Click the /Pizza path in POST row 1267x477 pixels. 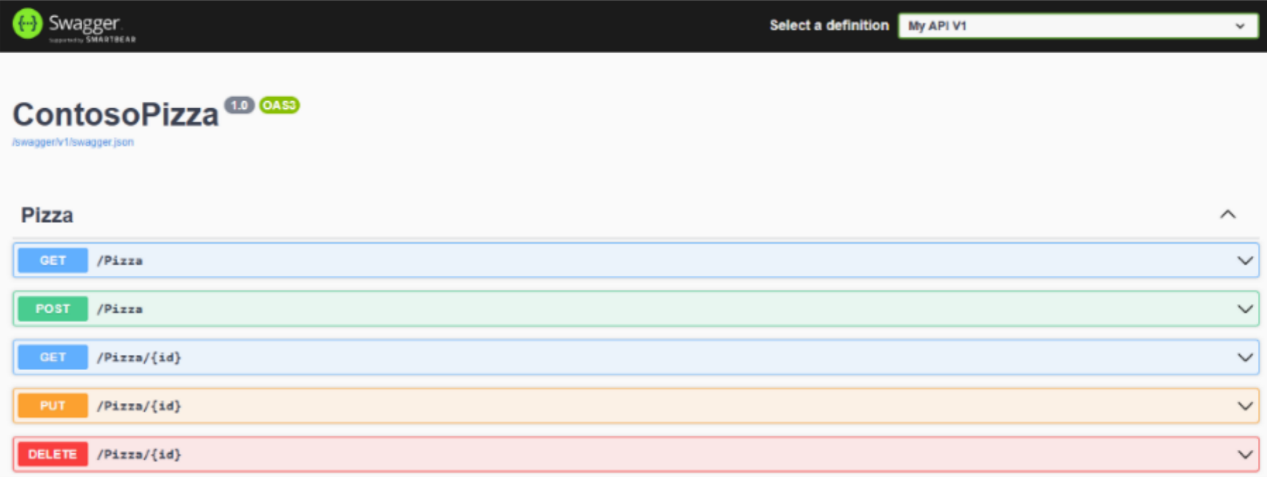[x=120, y=309]
